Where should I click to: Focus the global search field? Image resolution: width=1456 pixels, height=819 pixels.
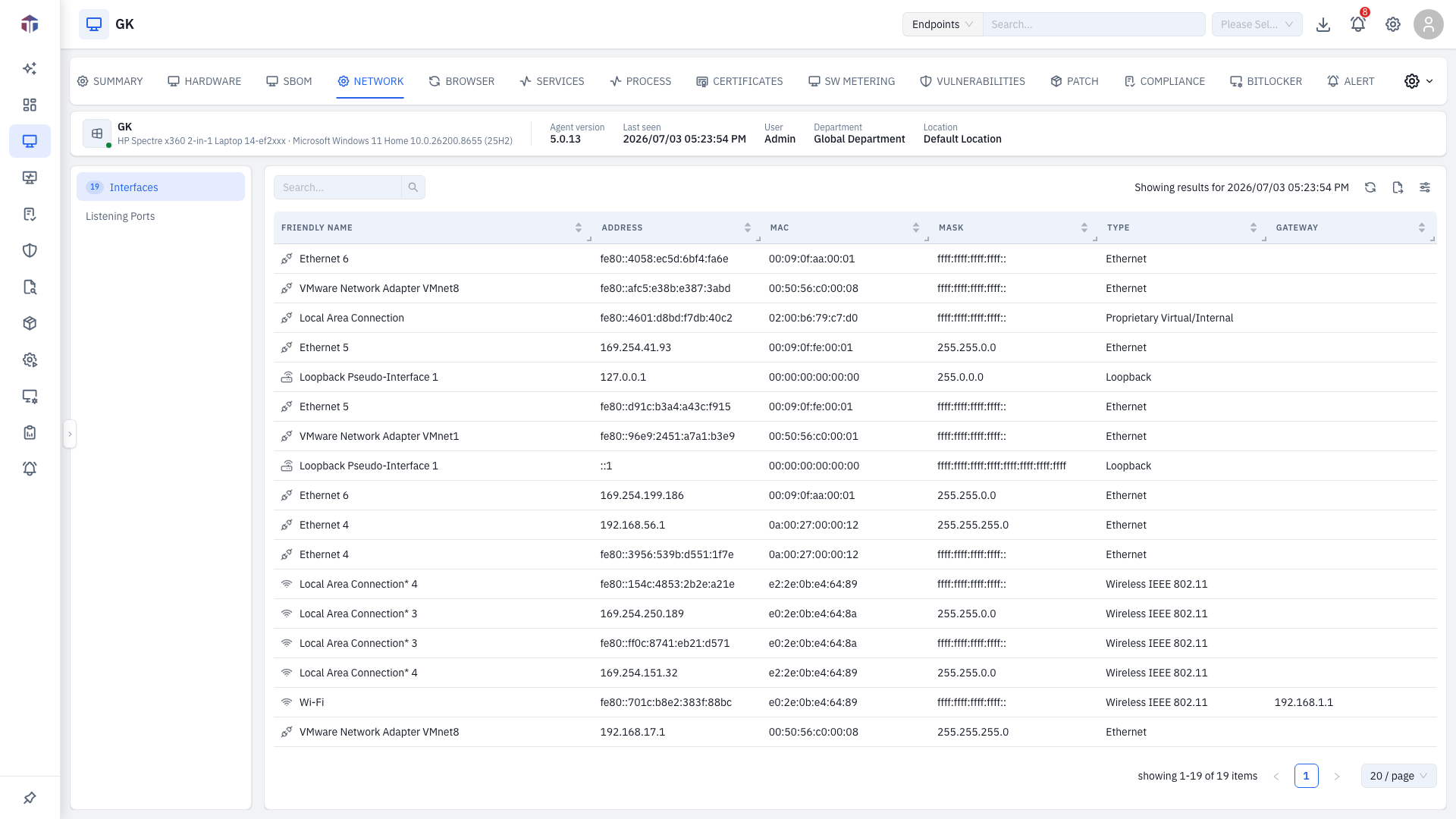(x=1094, y=24)
